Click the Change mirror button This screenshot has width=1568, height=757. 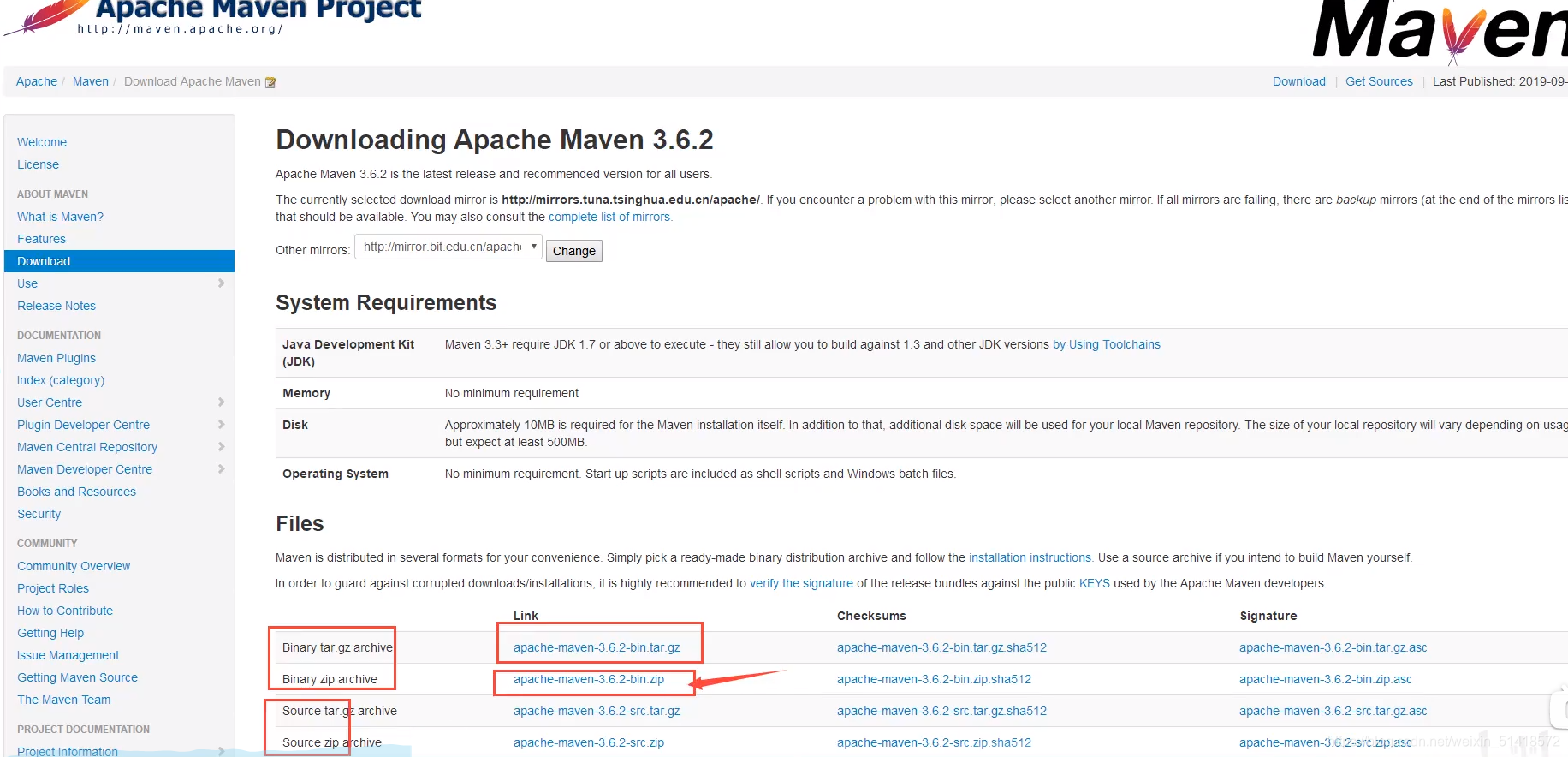coord(574,251)
